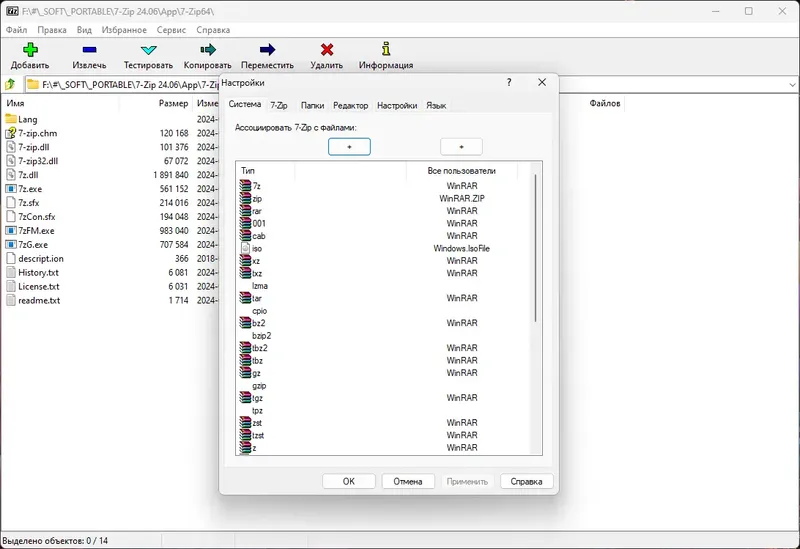The width and height of the screenshot is (800, 549).
Task: Open the Избранное menu
Action: (x=124, y=30)
